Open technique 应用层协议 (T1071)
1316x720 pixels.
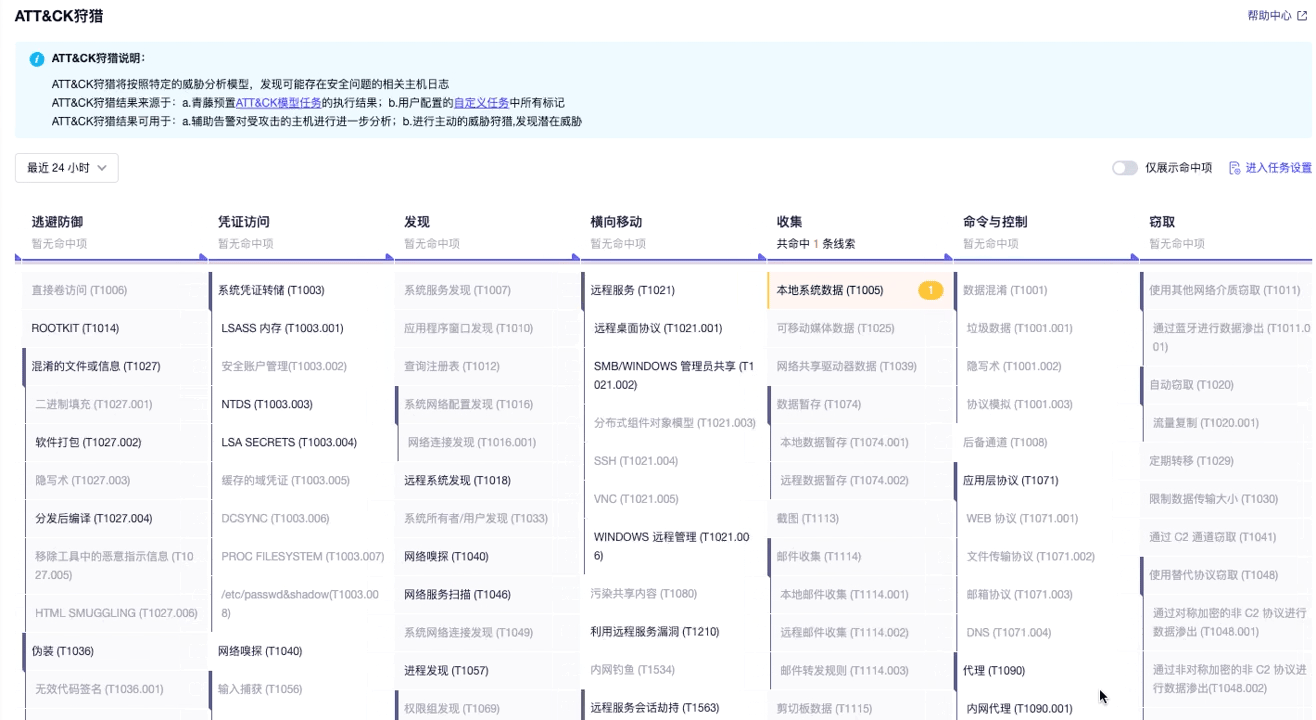tap(1010, 481)
